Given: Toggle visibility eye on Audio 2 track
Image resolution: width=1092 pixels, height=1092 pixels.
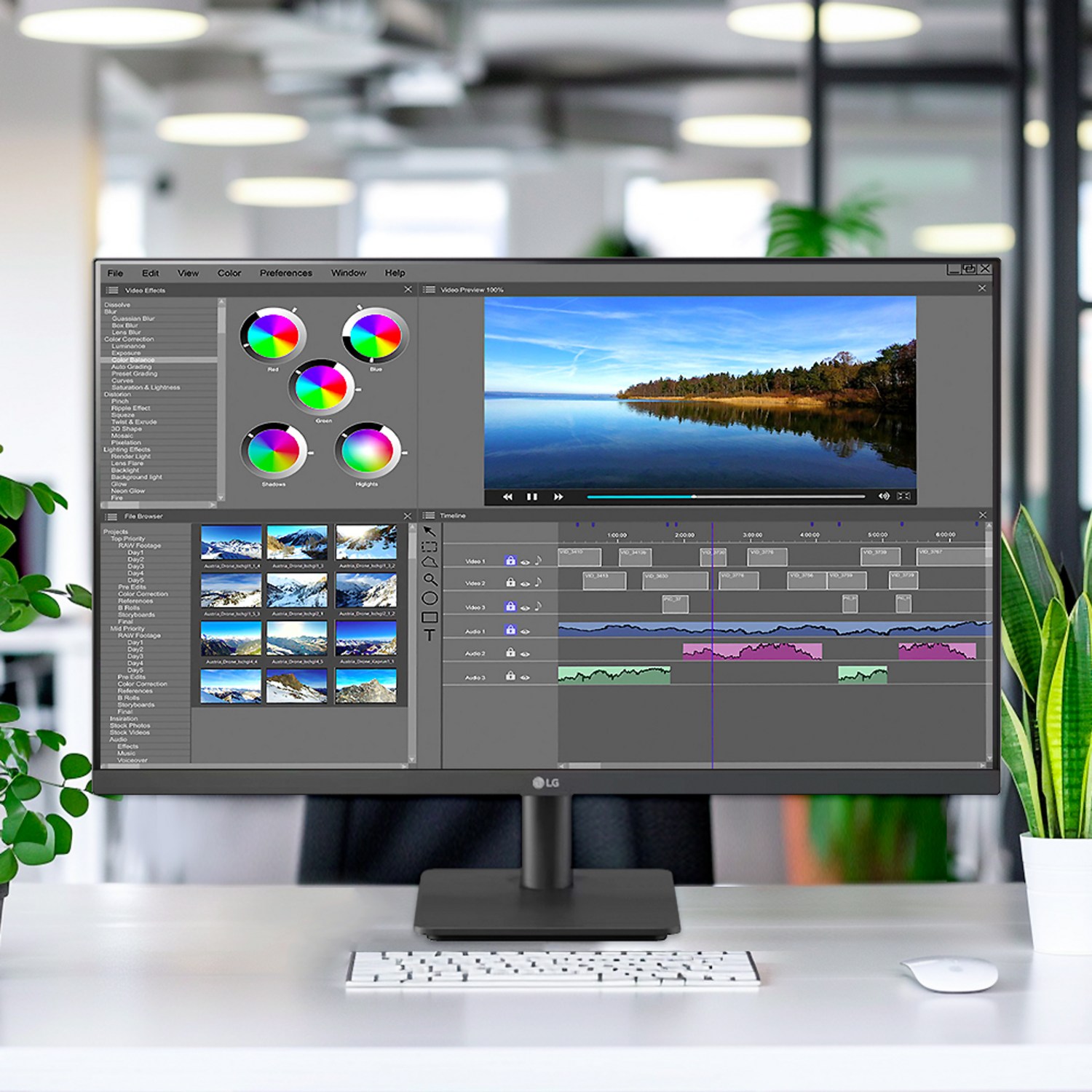Looking at the screenshot, I should pyautogui.click(x=525, y=654).
